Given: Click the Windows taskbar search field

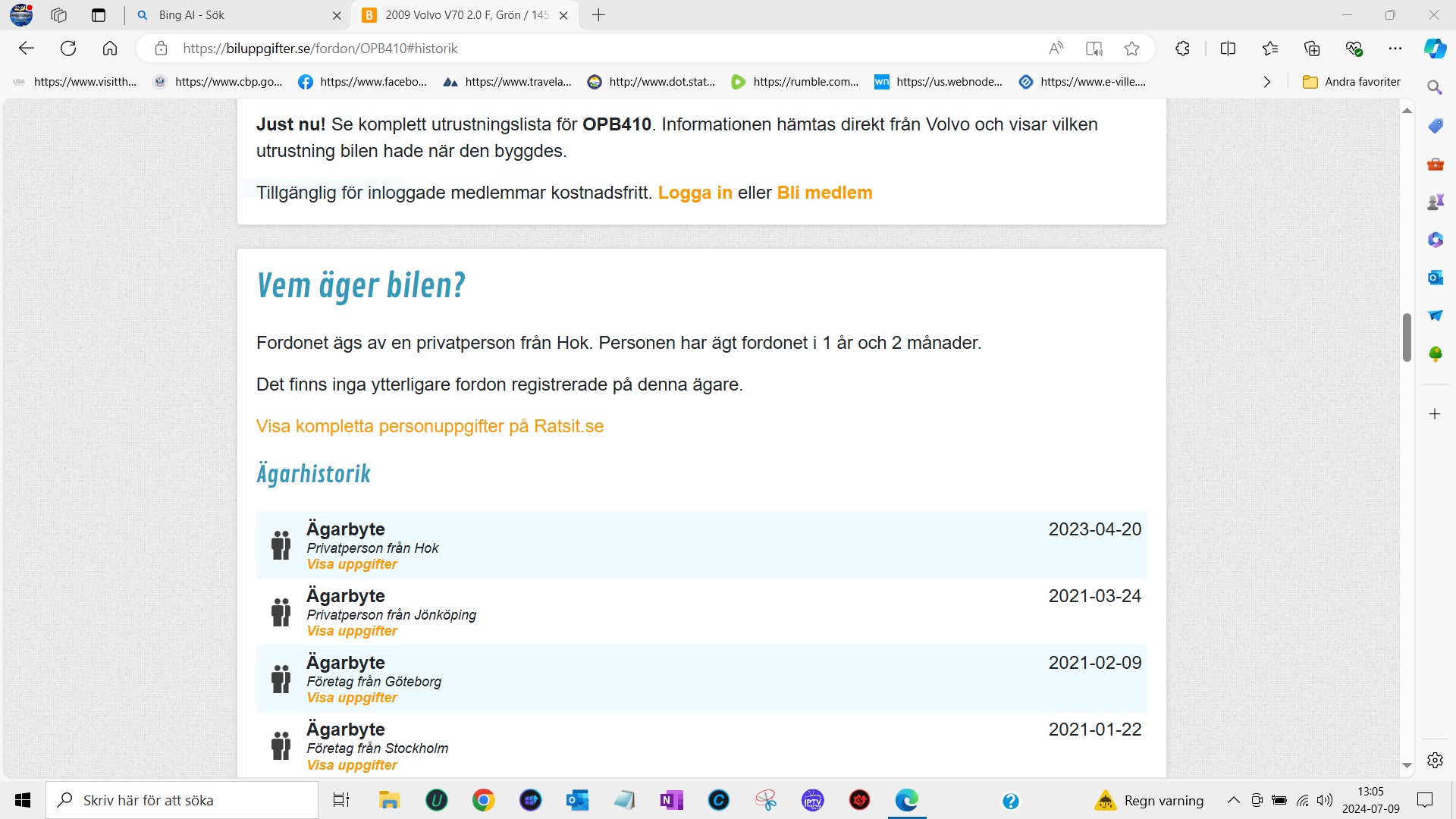Looking at the screenshot, I should point(182,800).
